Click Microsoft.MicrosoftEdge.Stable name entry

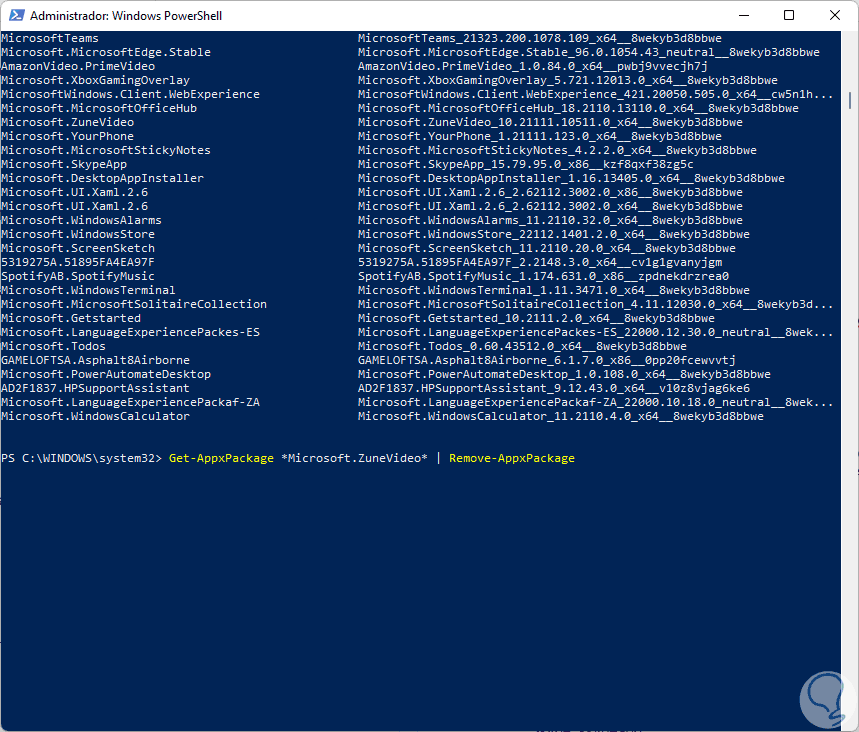[x=106, y=53]
